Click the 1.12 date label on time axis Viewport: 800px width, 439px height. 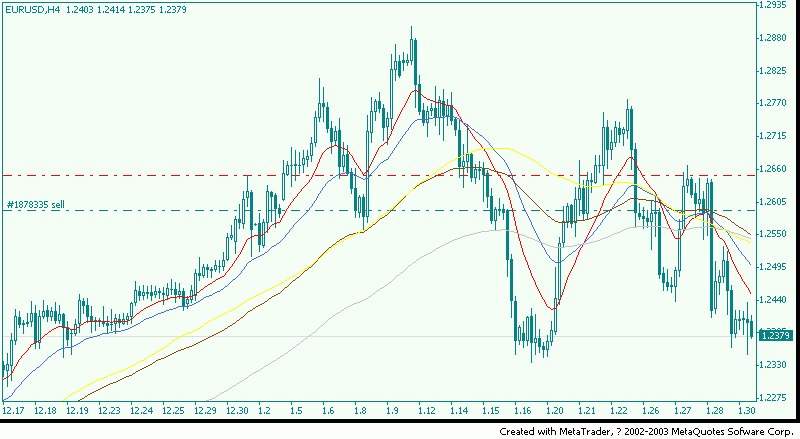coord(427,410)
